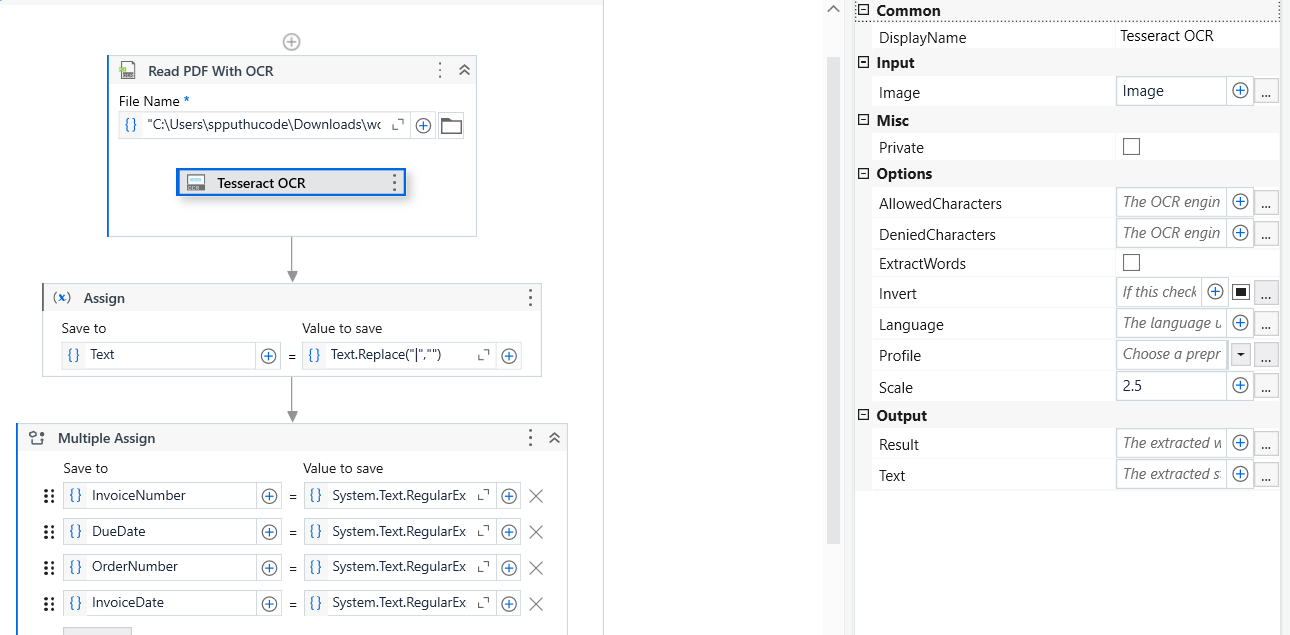Open the ellipsis editor for Language property
This screenshot has width=1290, height=635.
click(1266, 324)
